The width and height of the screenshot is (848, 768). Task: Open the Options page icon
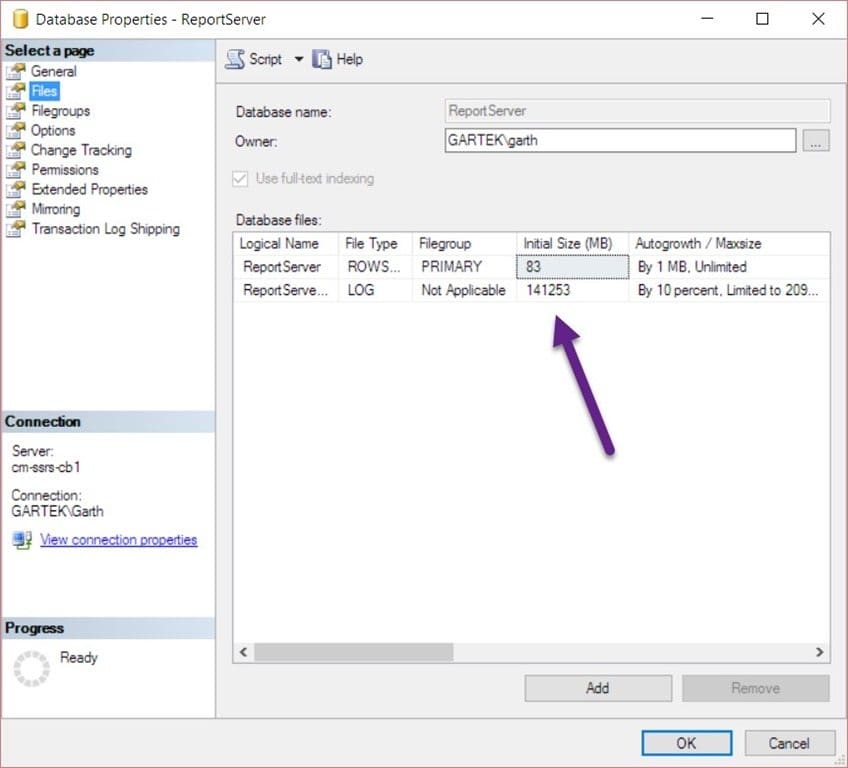[16, 130]
